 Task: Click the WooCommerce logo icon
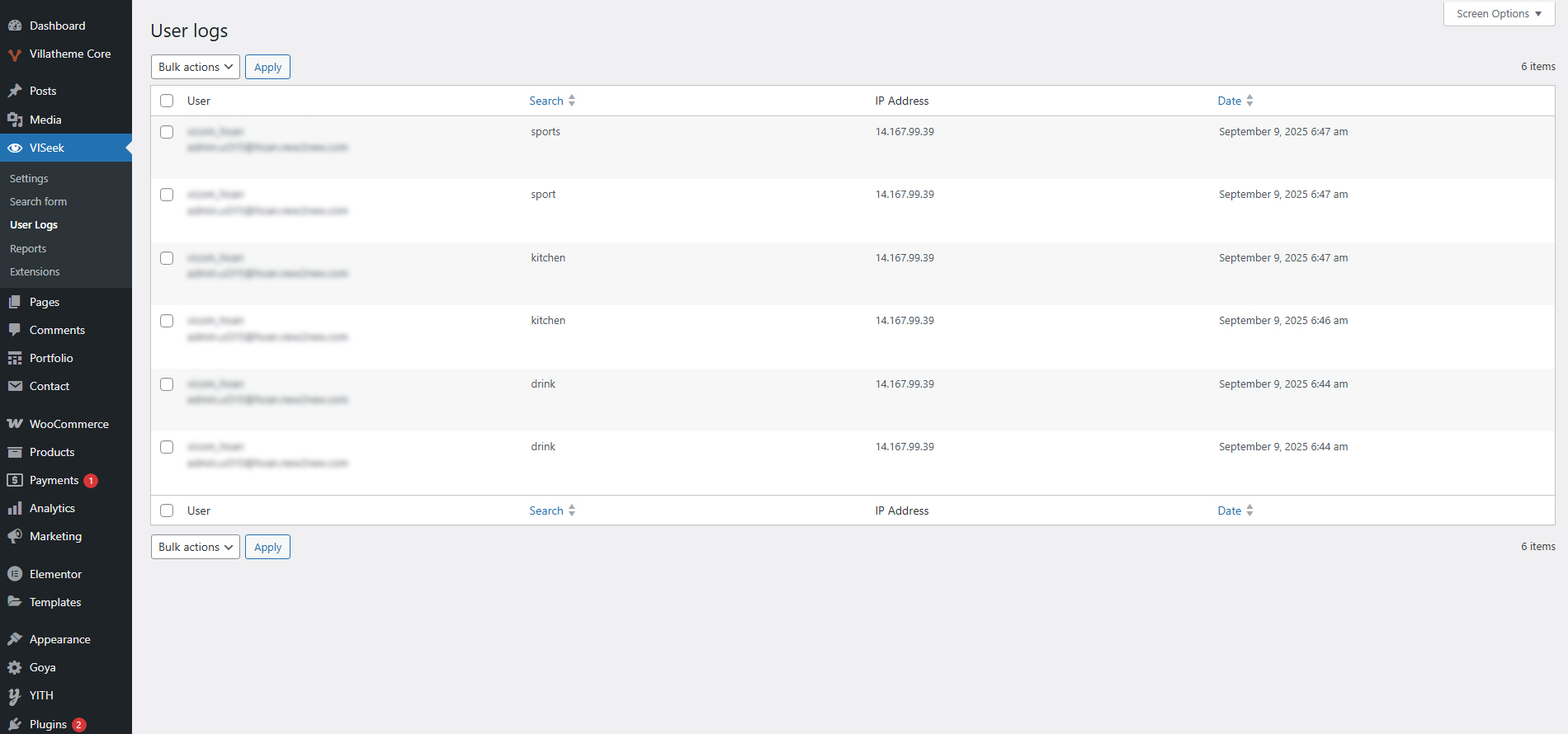coord(15,424)
